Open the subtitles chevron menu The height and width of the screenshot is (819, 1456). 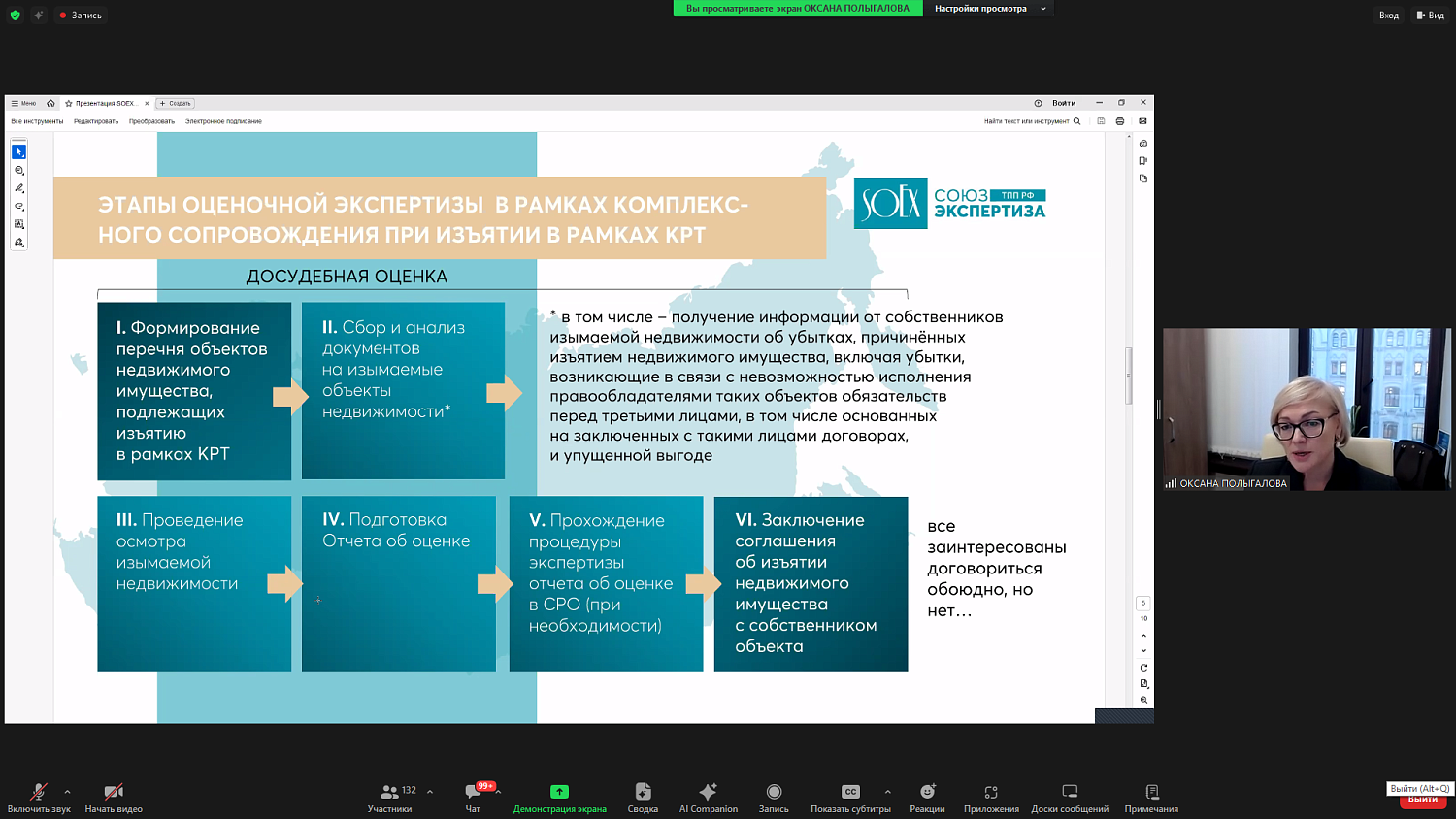click(x=886, y=791)
